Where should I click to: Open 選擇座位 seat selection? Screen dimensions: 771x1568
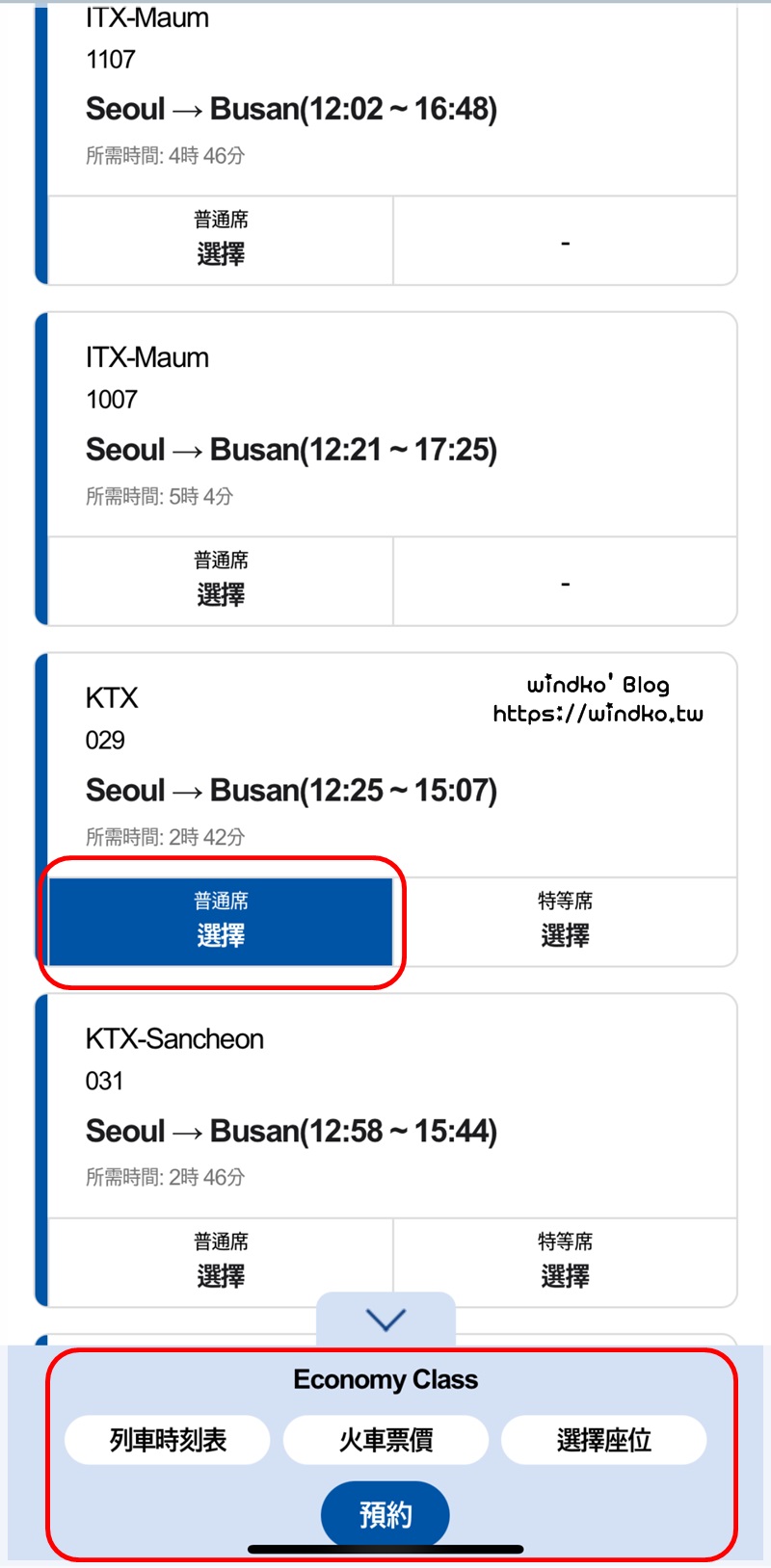click(x=604, y=1440)
